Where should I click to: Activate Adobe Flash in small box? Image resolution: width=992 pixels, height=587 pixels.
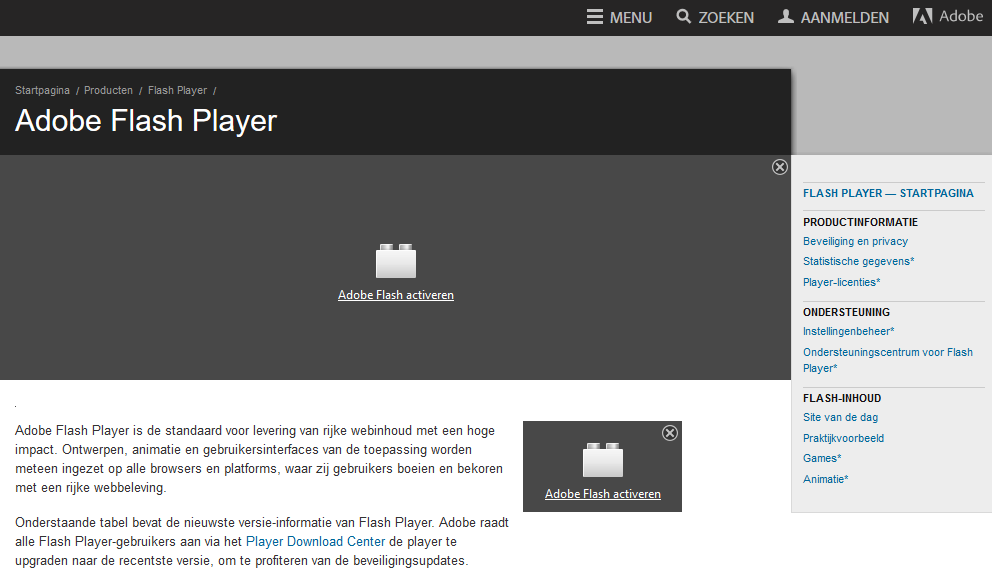tap(603, 494)
